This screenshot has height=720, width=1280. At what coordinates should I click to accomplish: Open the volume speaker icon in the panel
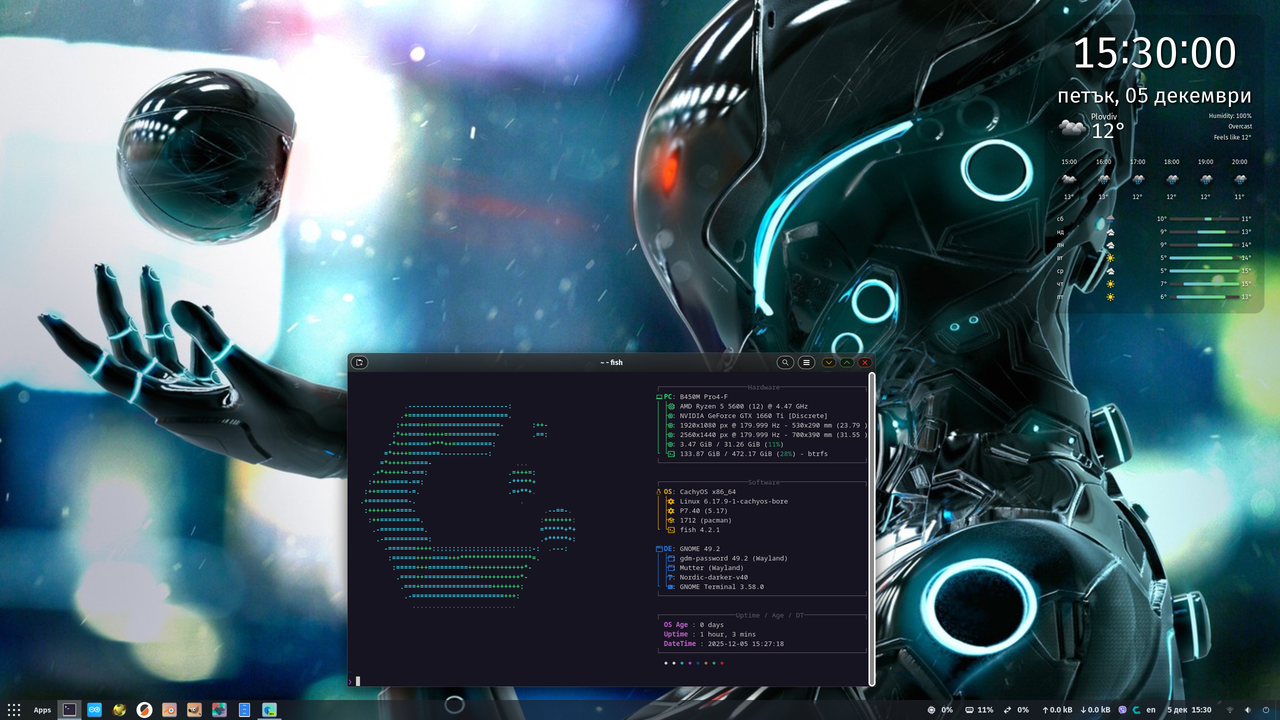[1248, 710]
